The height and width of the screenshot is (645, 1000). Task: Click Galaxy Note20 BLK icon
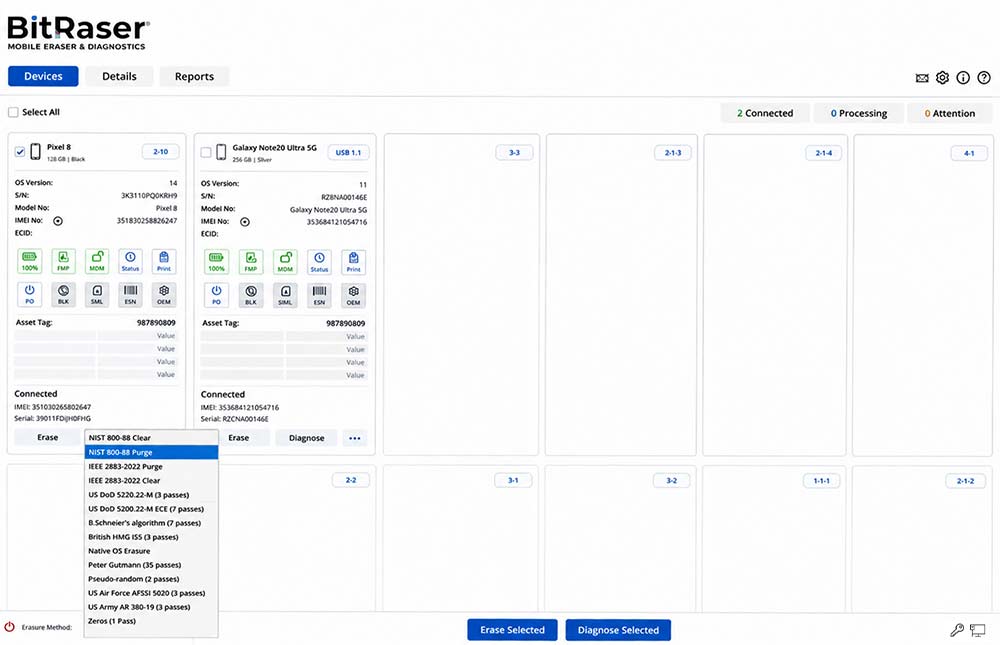click(251, 295)
